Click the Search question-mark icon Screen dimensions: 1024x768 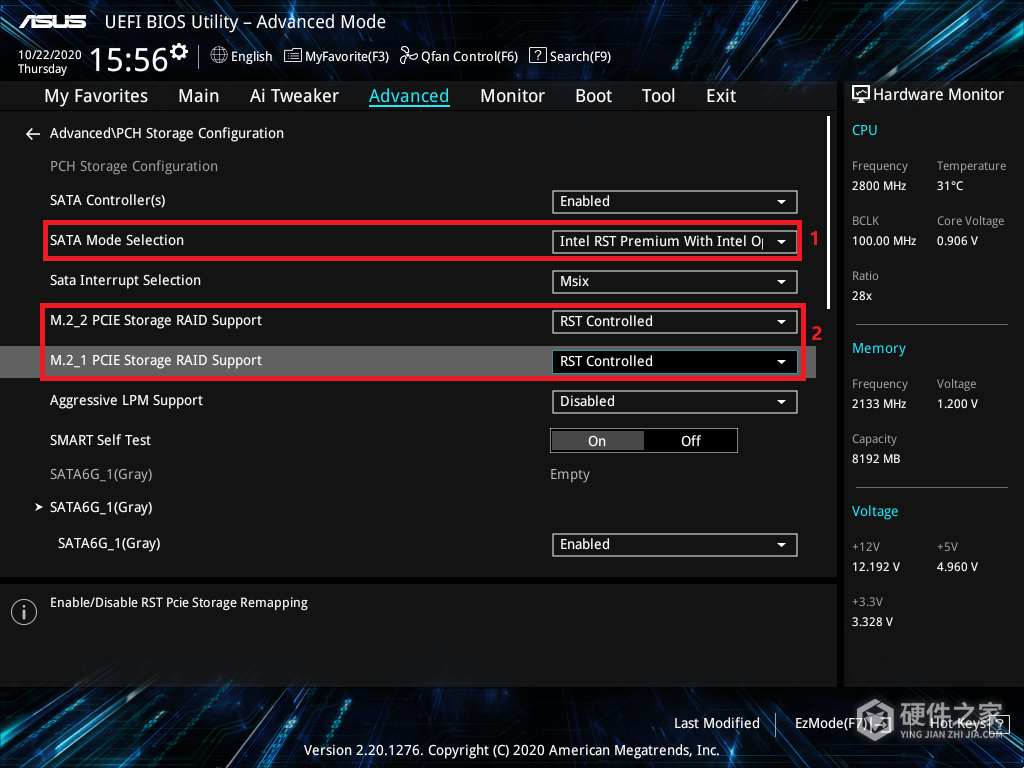(537, 56)
